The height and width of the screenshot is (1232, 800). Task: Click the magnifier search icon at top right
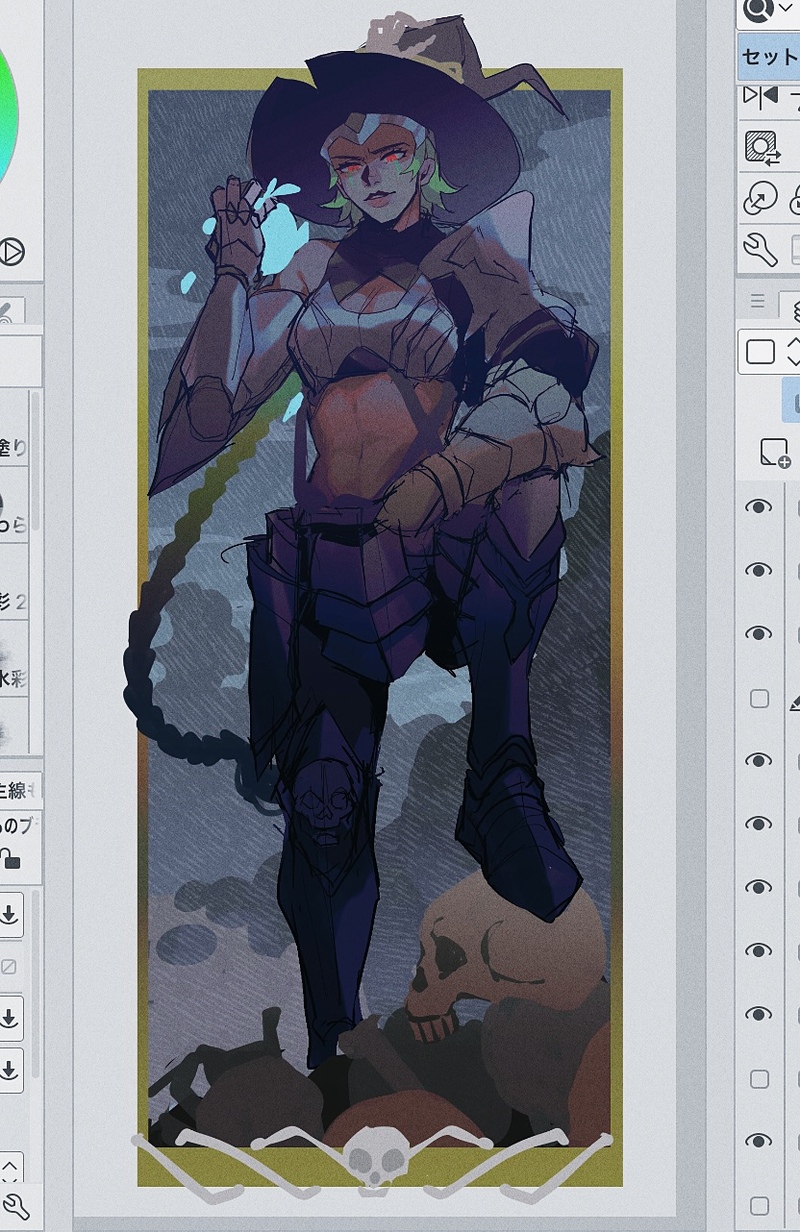tap(760, 9)
